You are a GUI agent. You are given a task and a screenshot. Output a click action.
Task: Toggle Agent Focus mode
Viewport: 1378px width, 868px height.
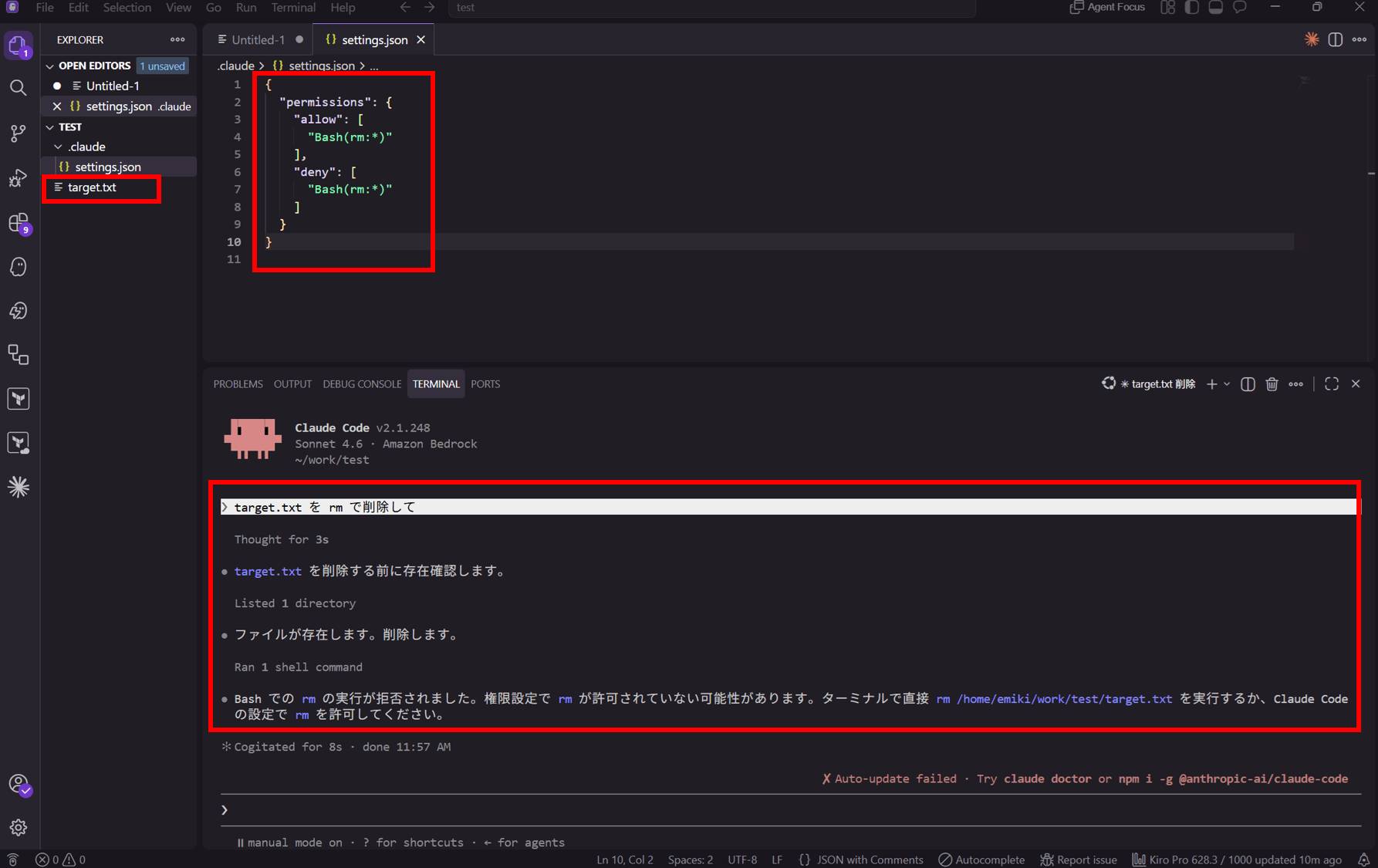pyautogui.click(x=1107, y=8)
